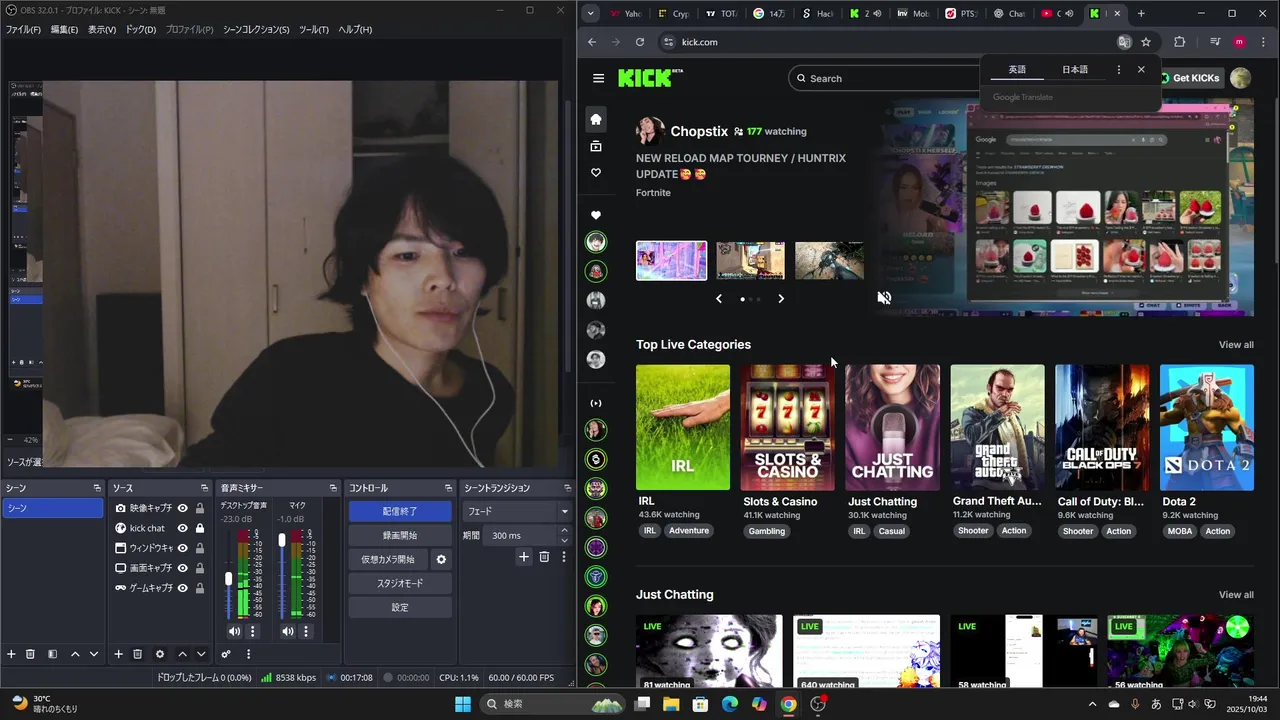
Task: Go to Kick home sidebar icon
Action: (596, 119)
